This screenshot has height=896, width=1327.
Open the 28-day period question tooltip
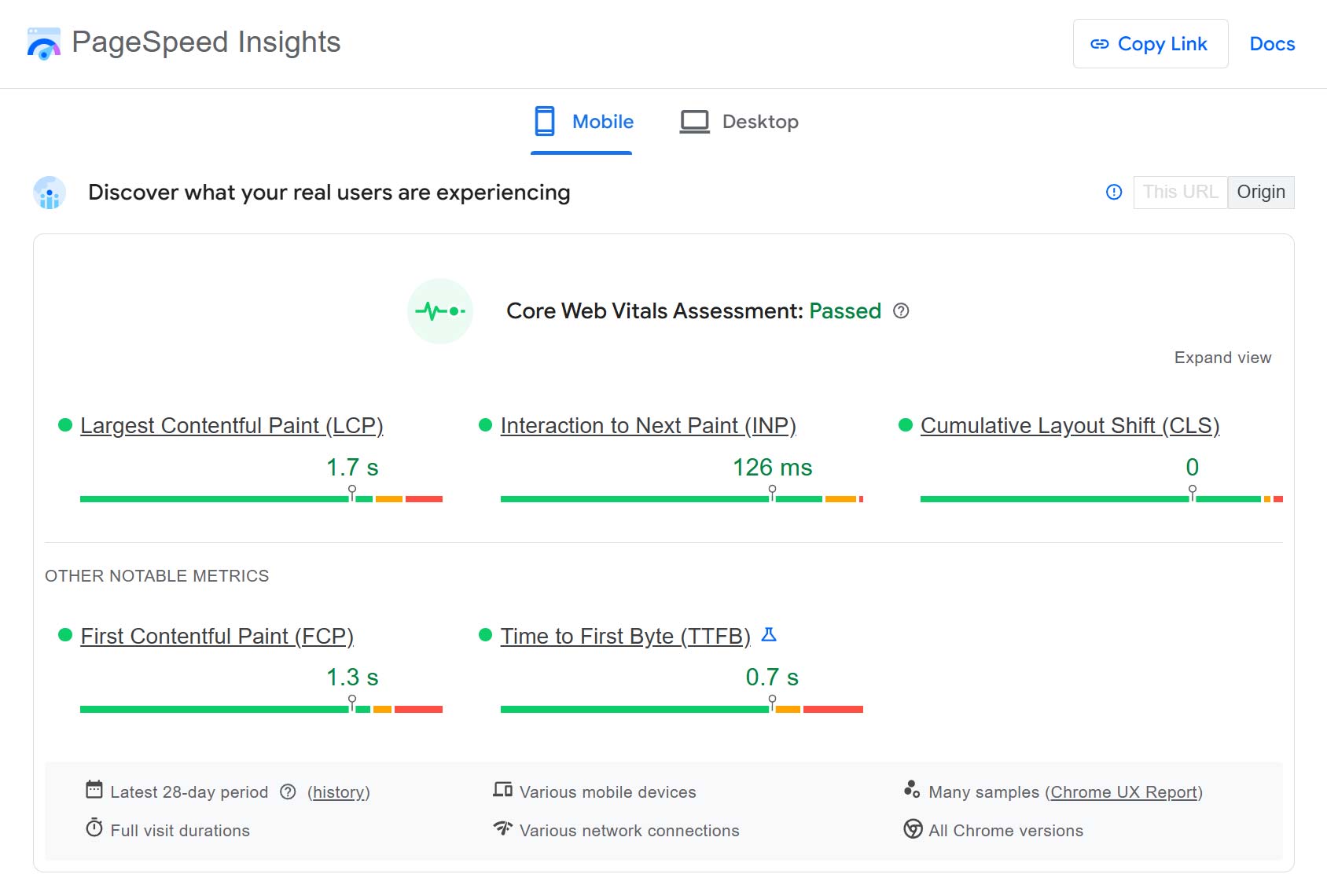(288, 792)
